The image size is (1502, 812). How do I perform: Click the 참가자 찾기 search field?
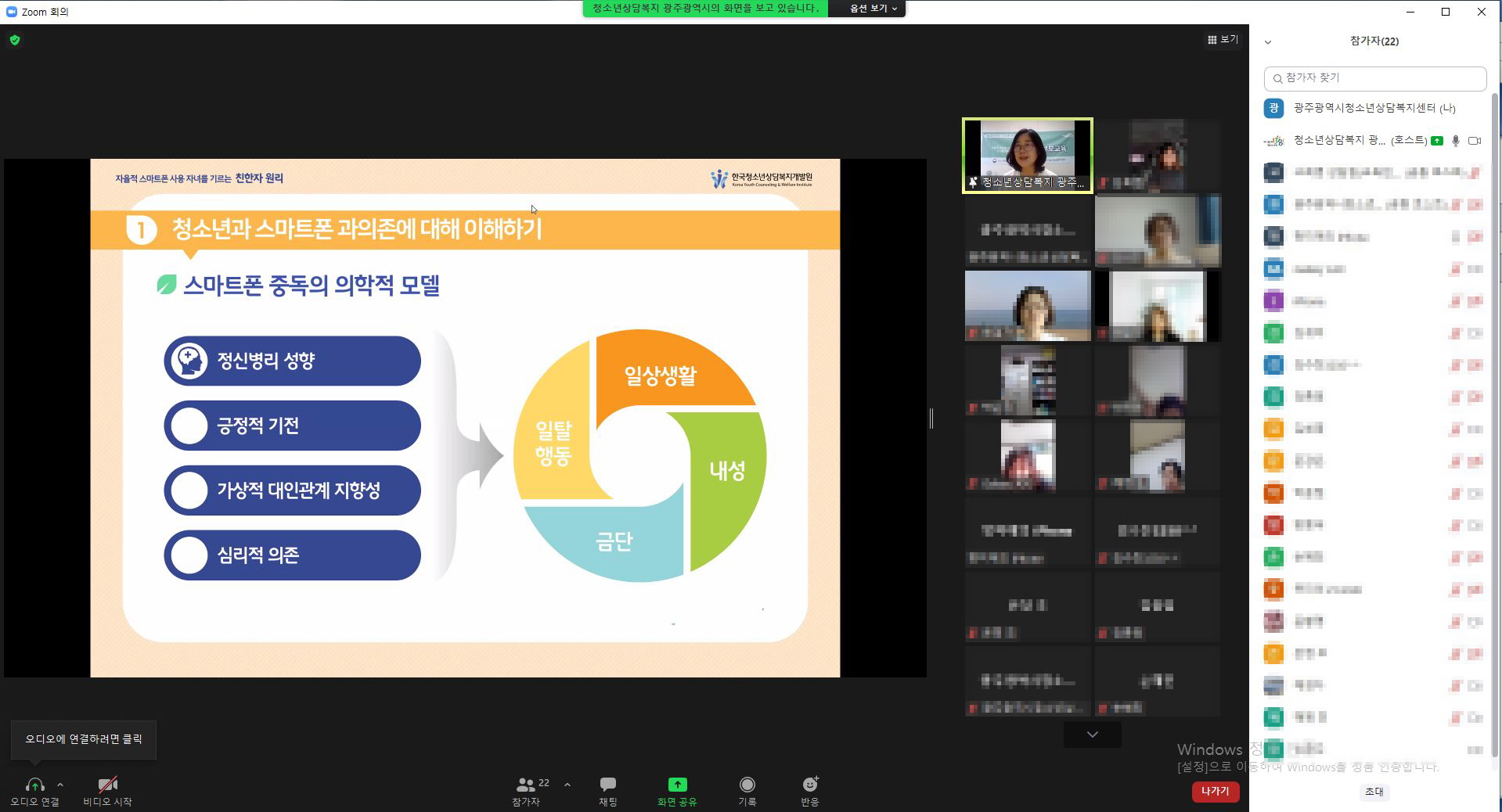click(x=1375, y=78)
